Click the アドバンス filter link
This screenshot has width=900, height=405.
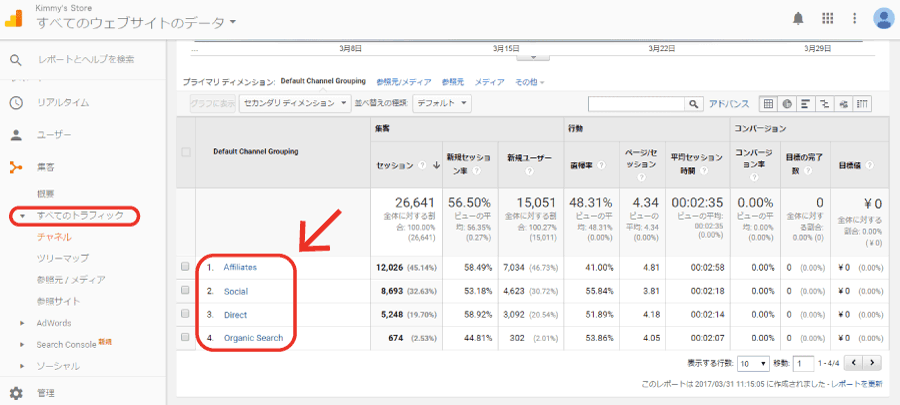click(x=729, y=104)
